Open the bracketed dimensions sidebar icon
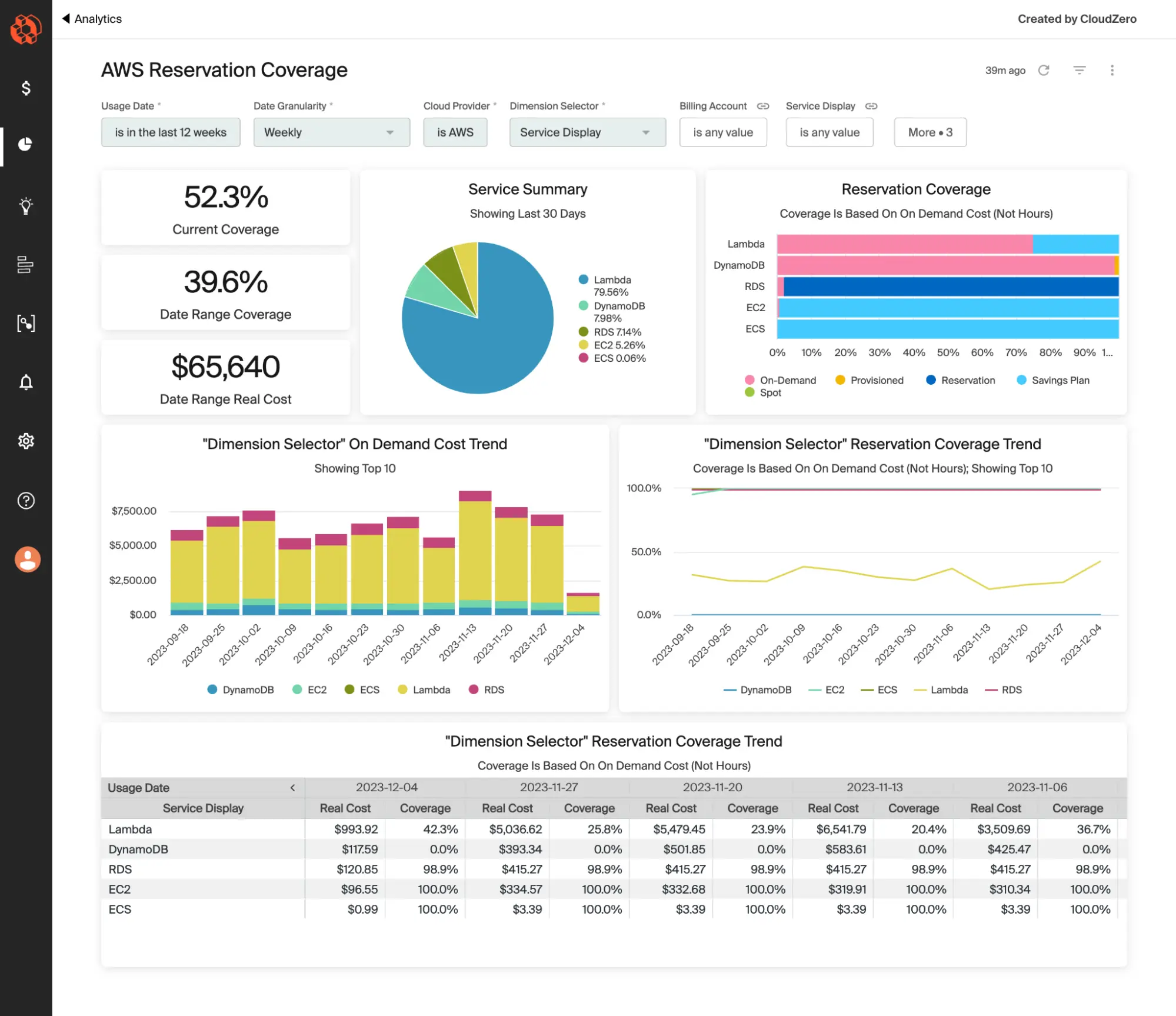Image resolution: width=1176 pixels, height=1016 pixels. click(26, 323)
